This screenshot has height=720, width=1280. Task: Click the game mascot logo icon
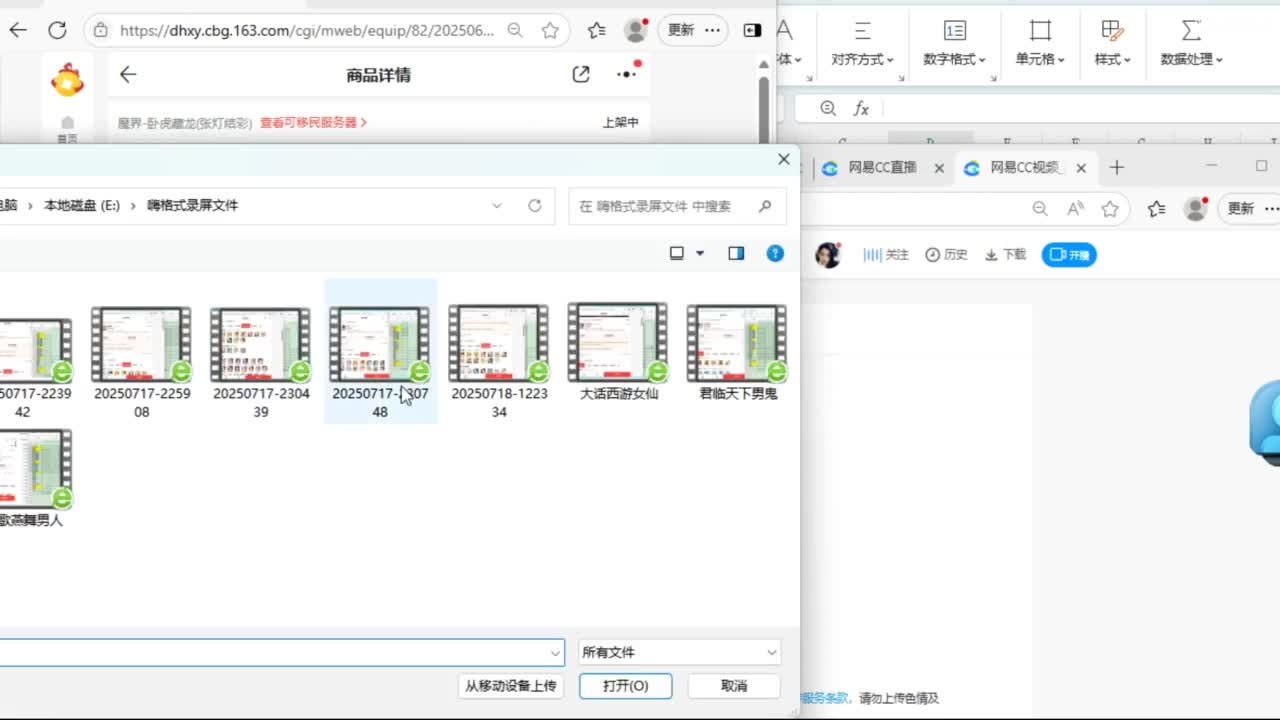point(67,80)
